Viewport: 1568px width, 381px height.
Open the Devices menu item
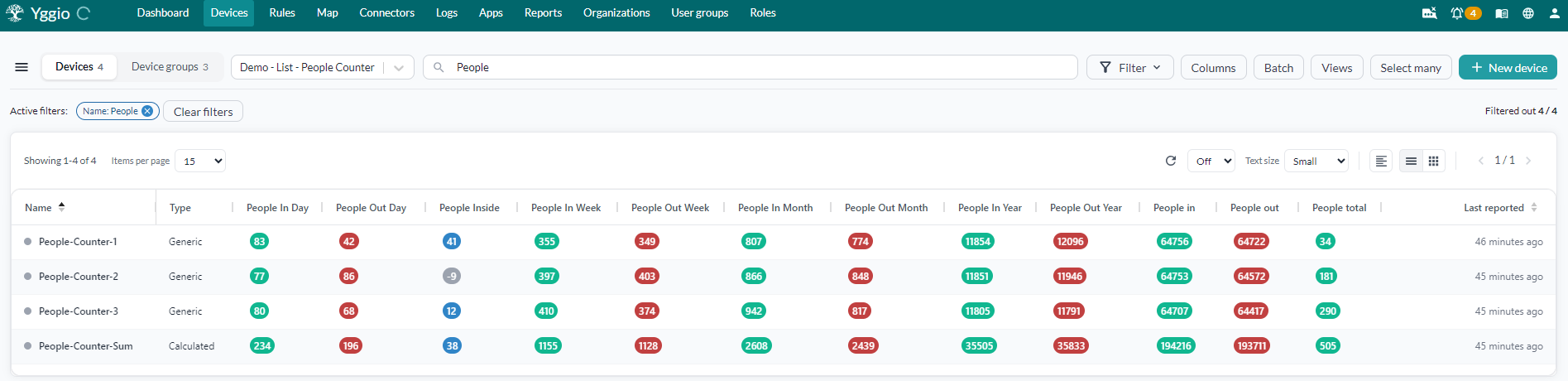(229, 12)
